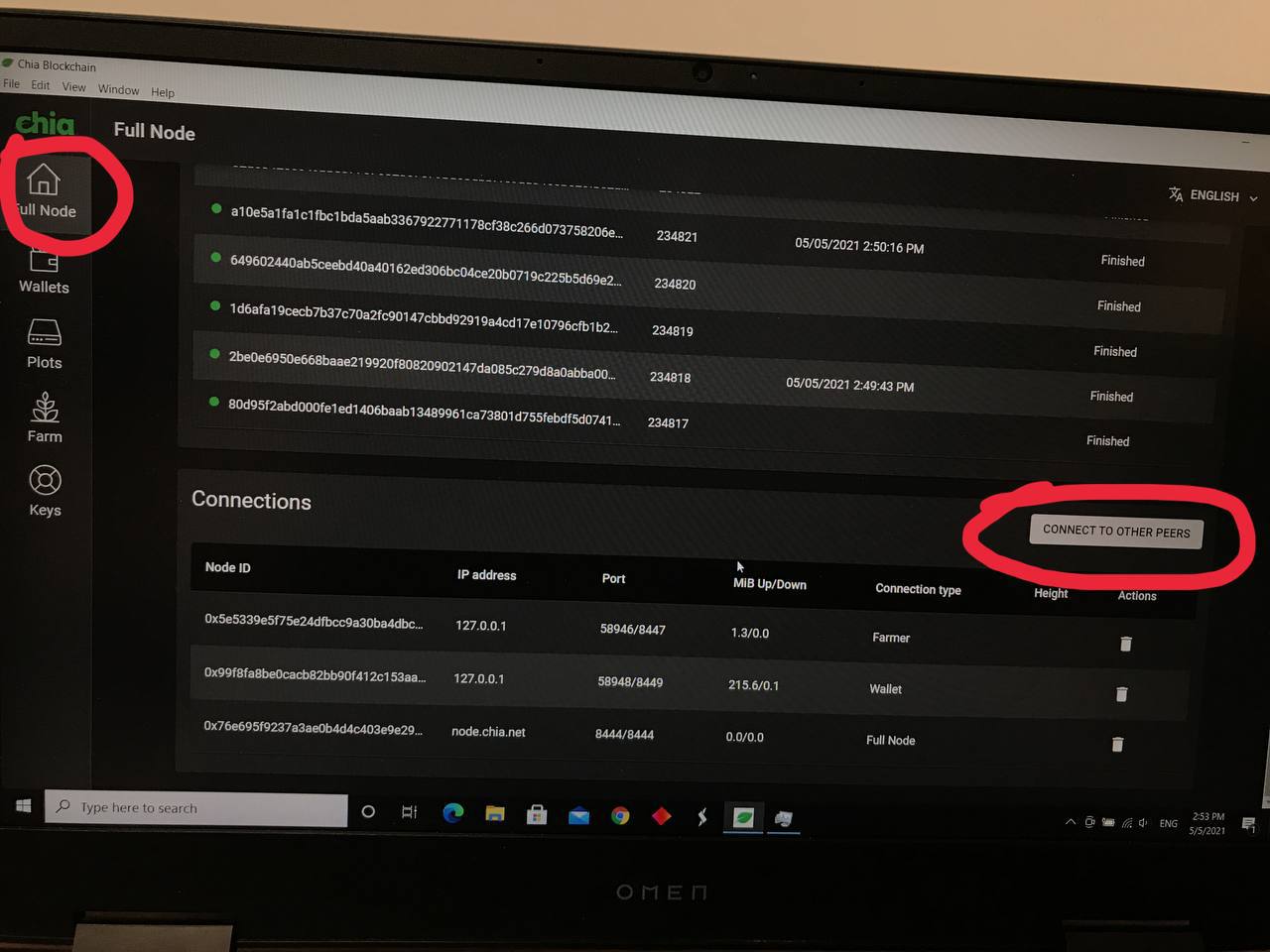This screenshot has height=952, width=1270.
Task: Click the taskbar search box
Action: pyautogui.click(x=196, y=808)
